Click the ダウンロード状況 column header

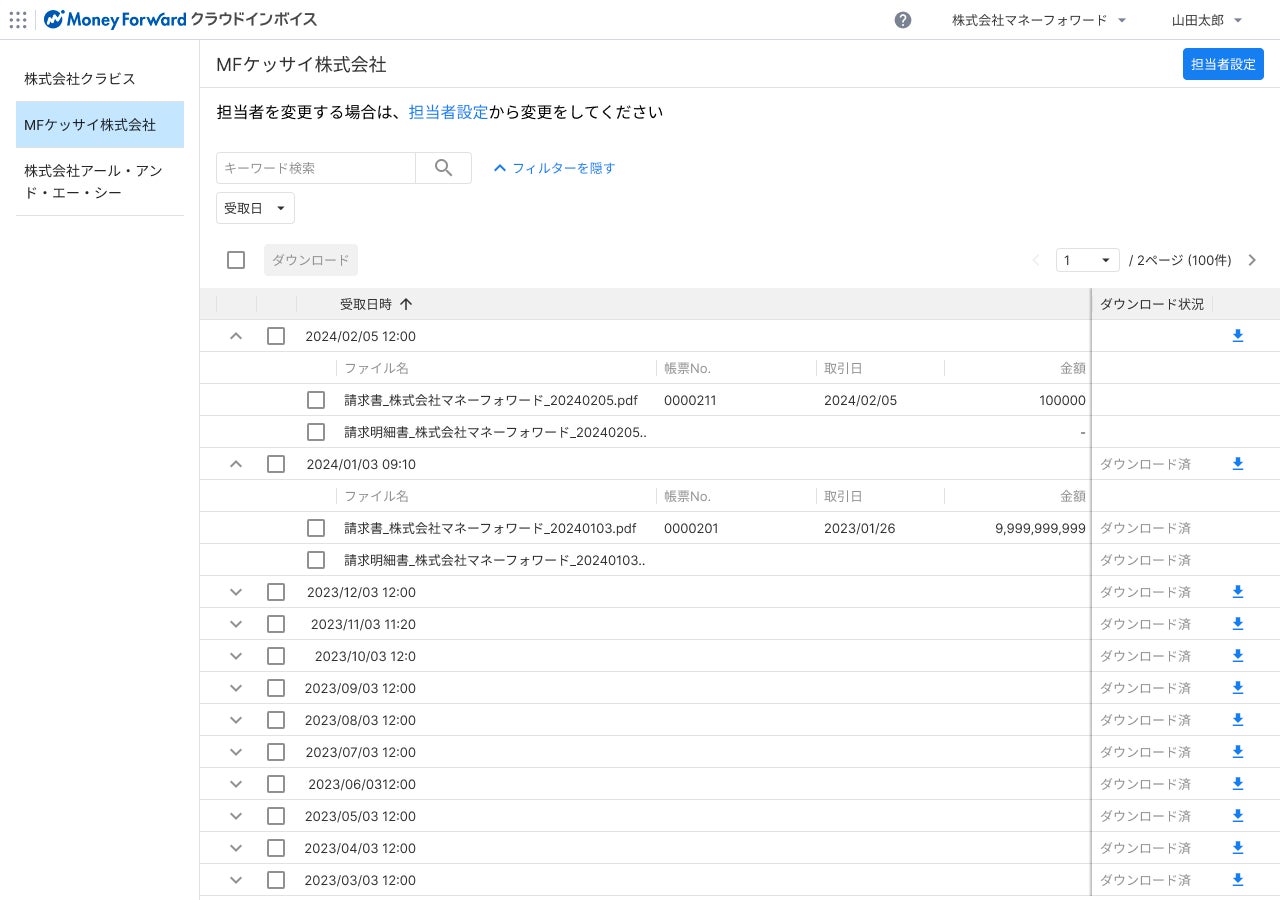click(x=1152, y=304)
